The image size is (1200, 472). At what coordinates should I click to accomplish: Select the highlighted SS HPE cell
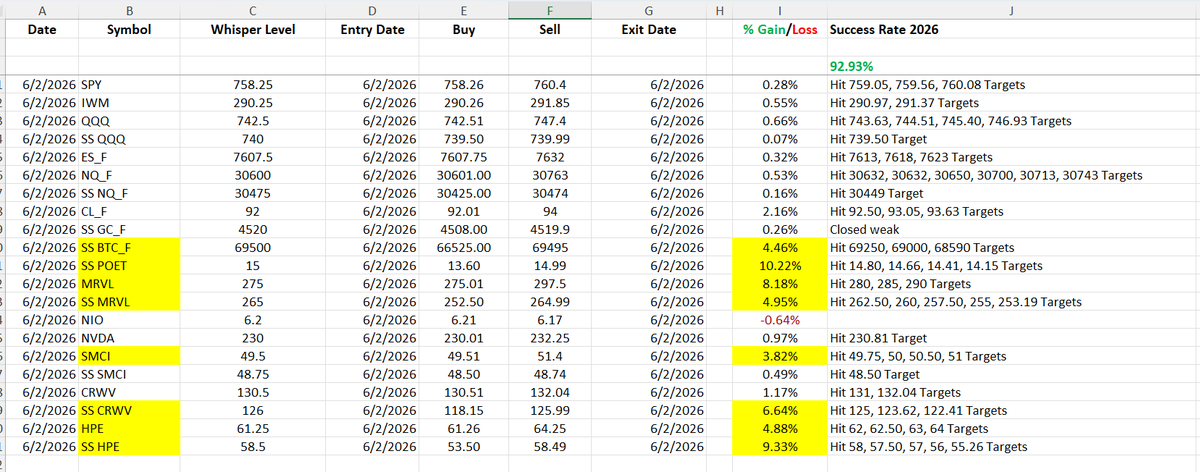129,446
